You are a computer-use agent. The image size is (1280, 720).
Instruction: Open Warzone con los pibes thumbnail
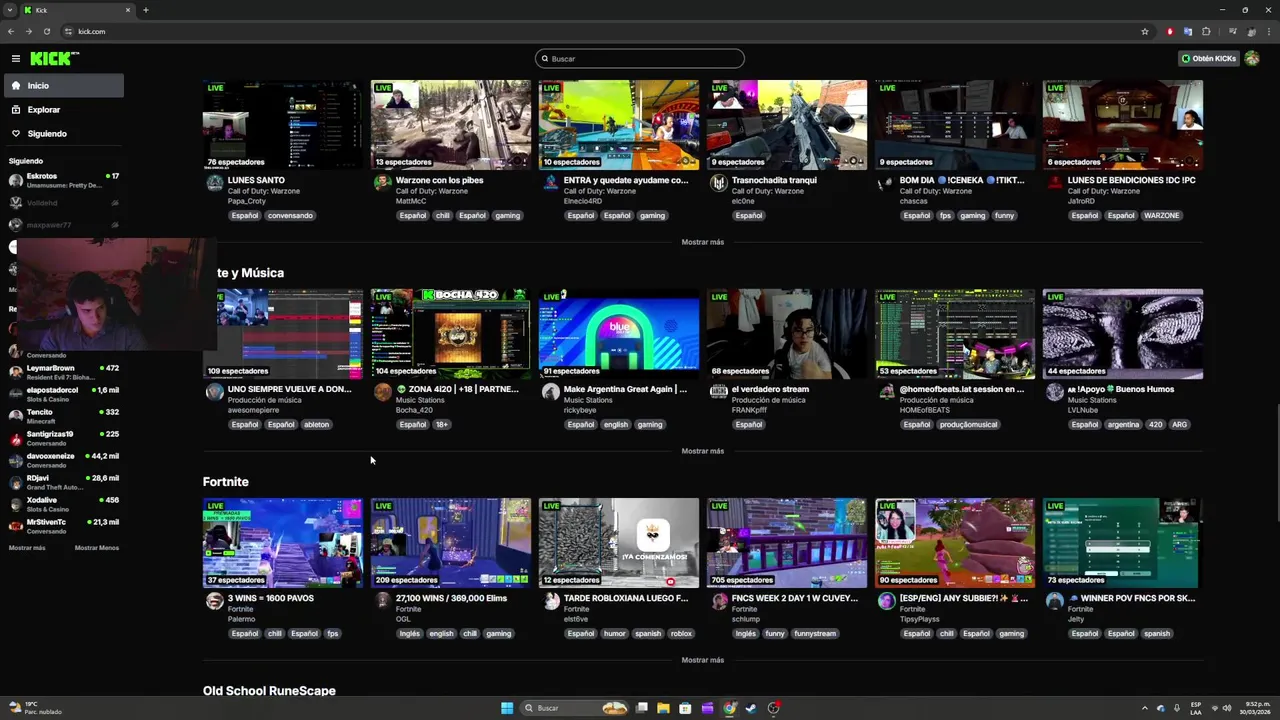tap(451, 125)
